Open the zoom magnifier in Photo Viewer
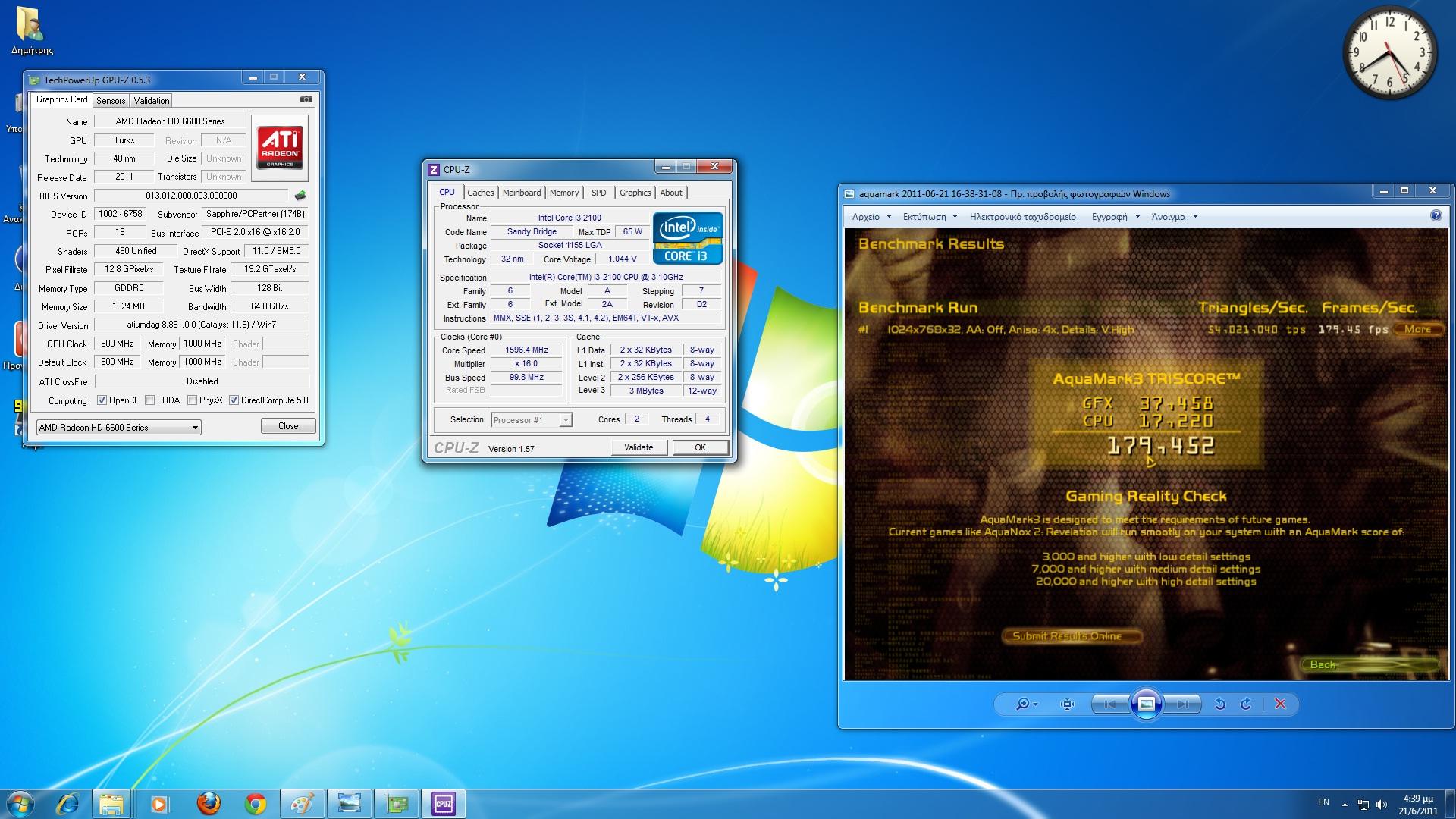This screenshot has width=1456, height=819. click(1026, 704)
